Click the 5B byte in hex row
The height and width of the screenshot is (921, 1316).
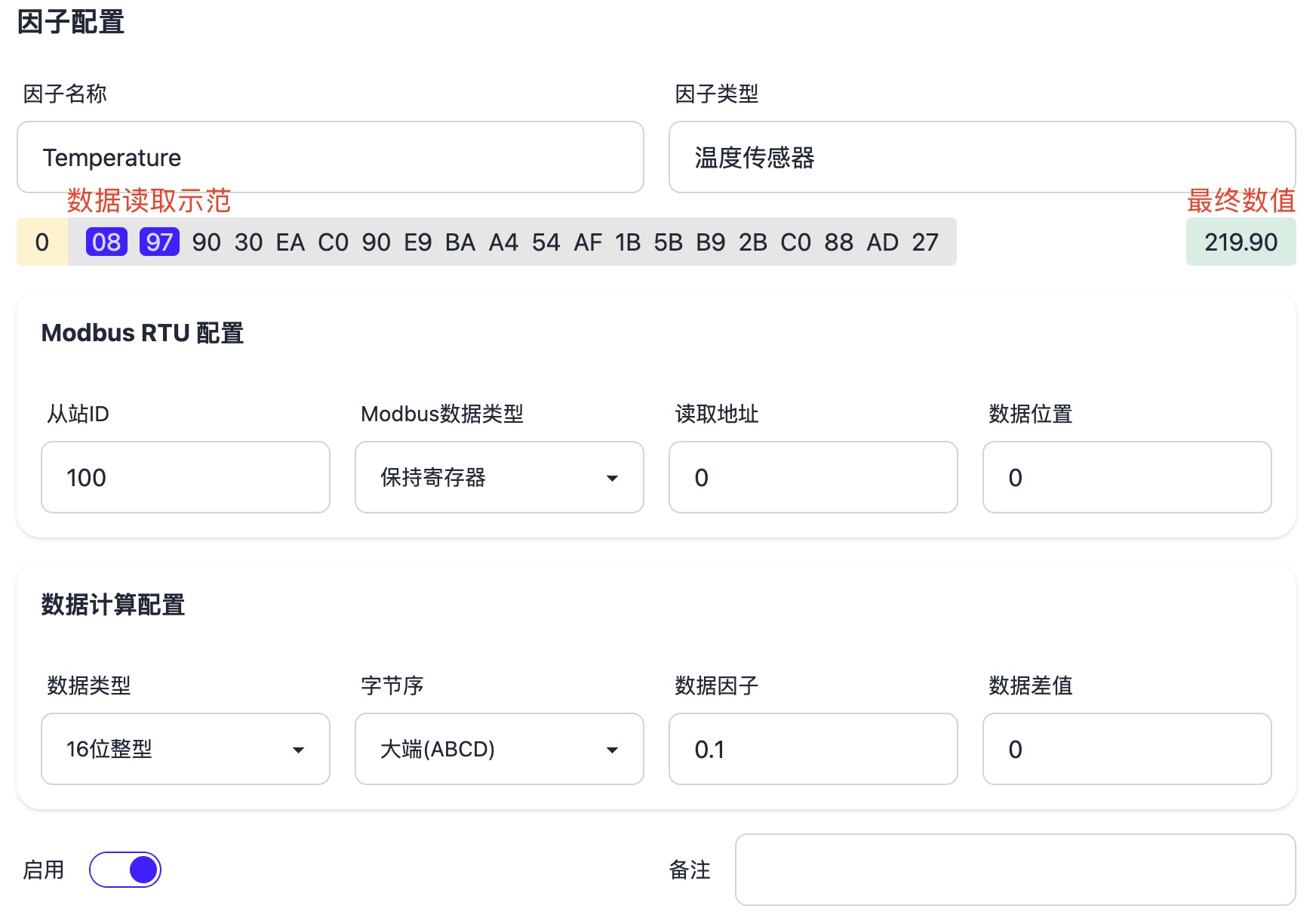click(668, 242)
